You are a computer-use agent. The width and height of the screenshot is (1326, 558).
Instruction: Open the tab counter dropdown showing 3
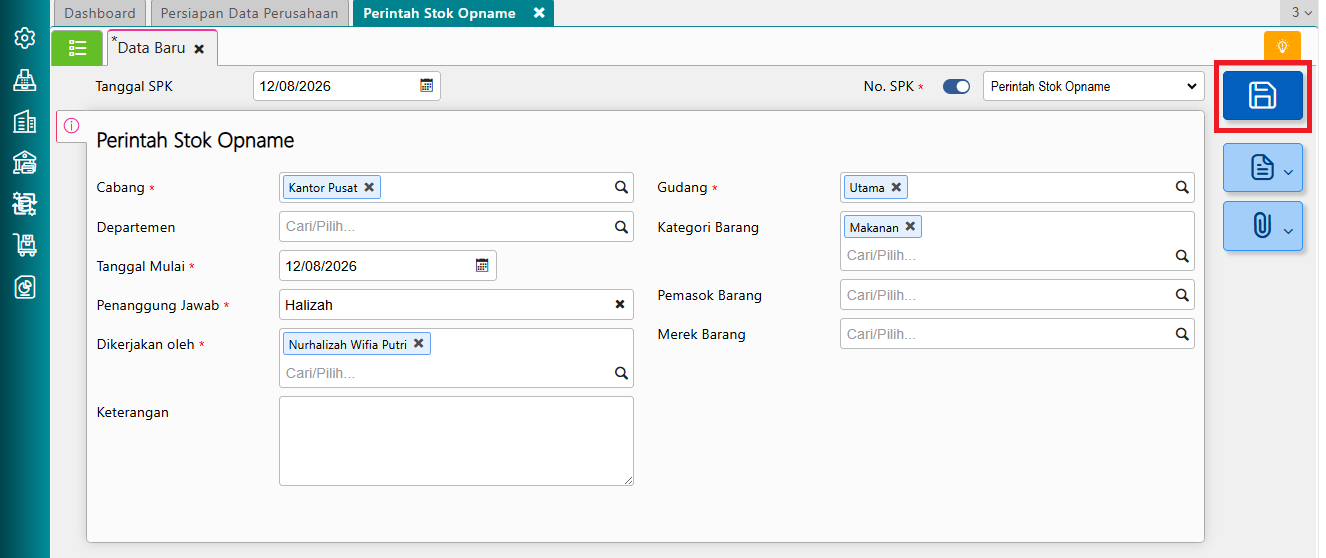point(1301,13)
